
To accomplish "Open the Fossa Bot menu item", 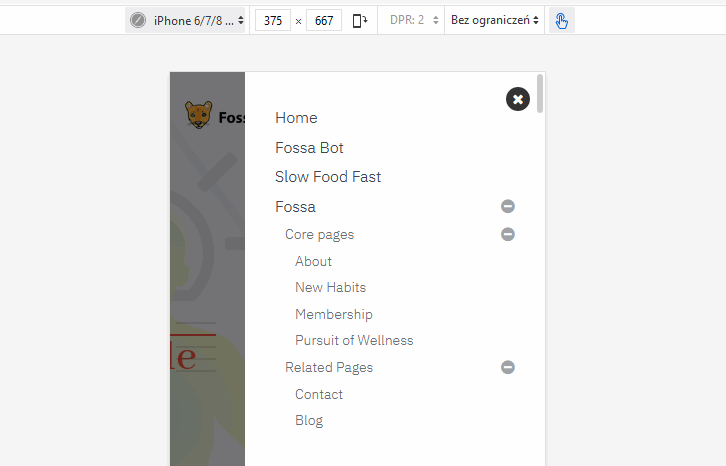I will (x=309, y=148).
